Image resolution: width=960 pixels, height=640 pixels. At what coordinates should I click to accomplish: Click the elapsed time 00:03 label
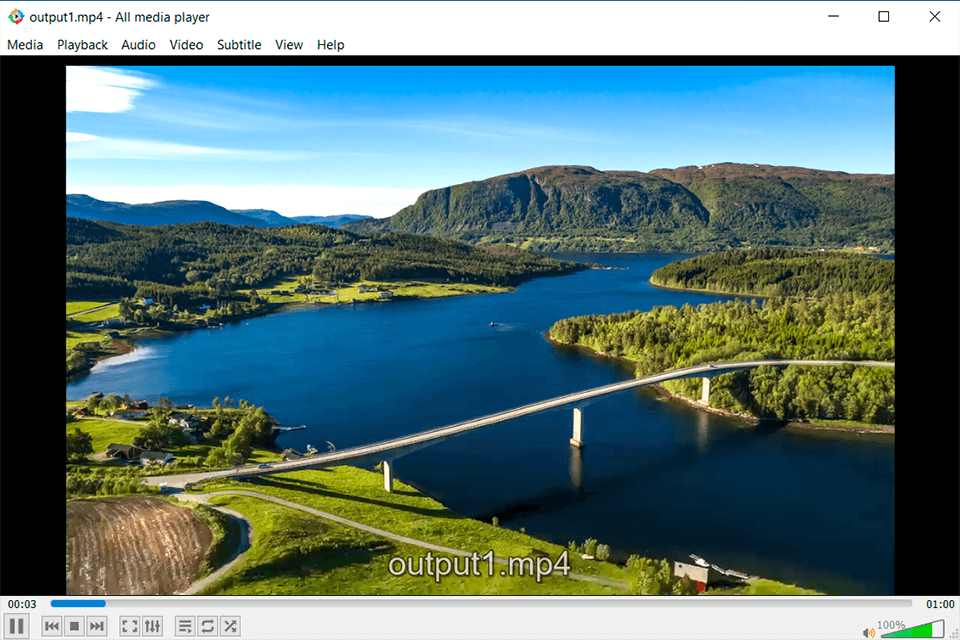point(22,604)
